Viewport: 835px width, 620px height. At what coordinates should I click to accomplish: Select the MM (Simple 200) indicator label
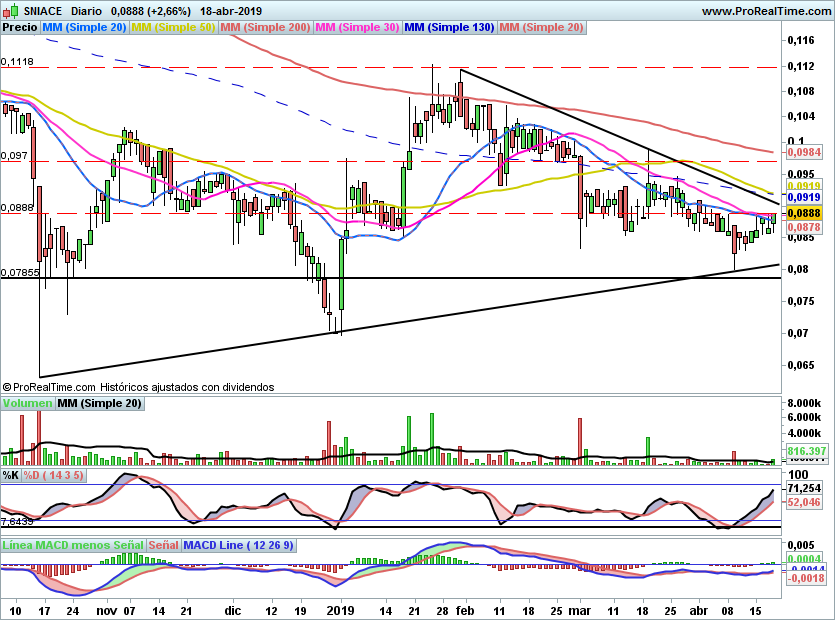click(x=265, y=28)
